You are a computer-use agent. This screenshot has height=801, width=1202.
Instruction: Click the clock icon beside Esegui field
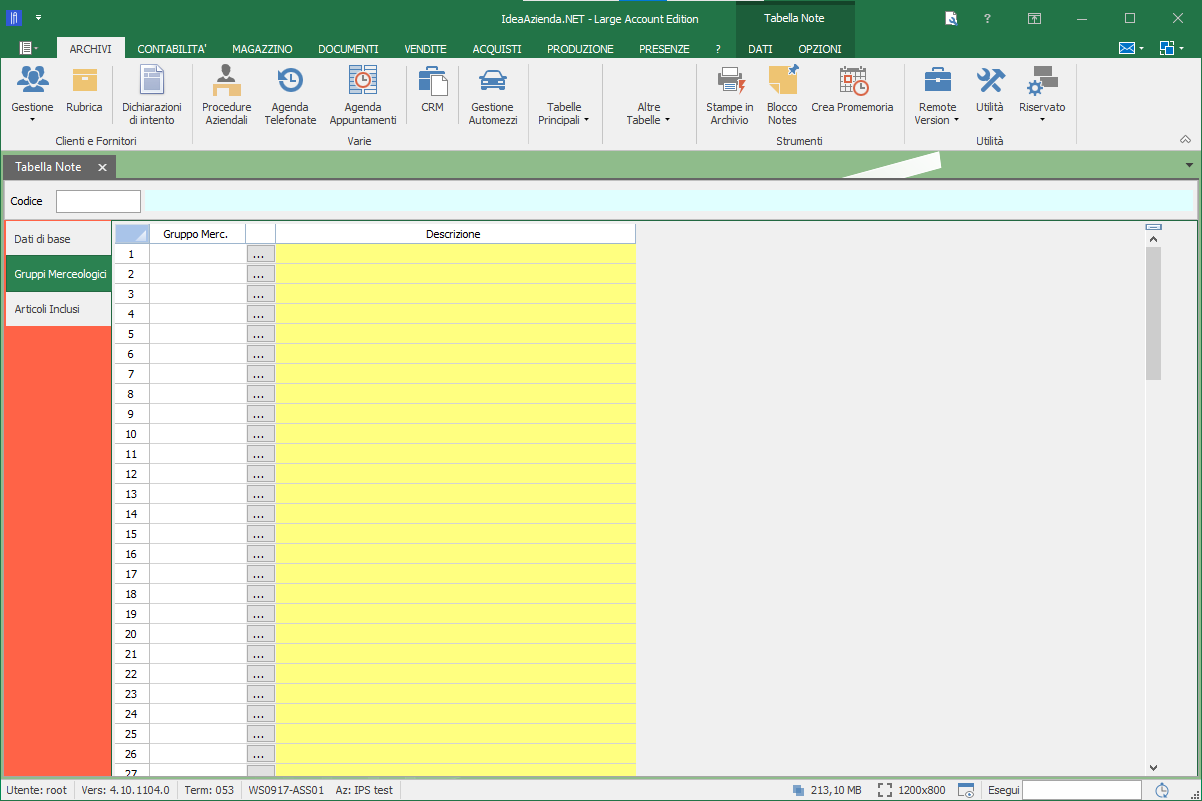point(1162,790)
